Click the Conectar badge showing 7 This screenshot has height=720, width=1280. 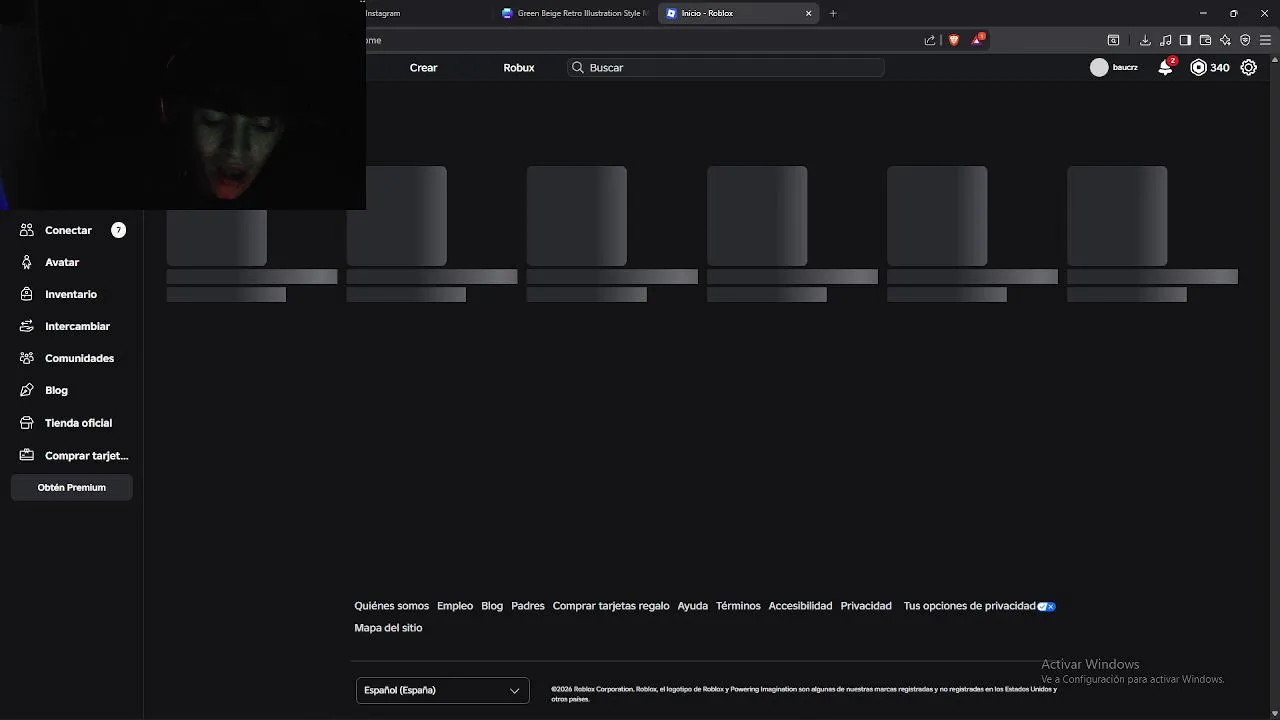point(118,230)
